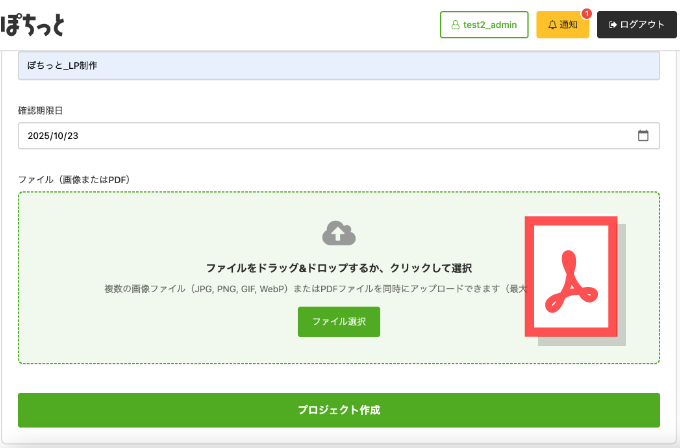Viewport: 680px width, 448px height.
Task: Open the calendar picker icon
Action: tap(643, 136)
